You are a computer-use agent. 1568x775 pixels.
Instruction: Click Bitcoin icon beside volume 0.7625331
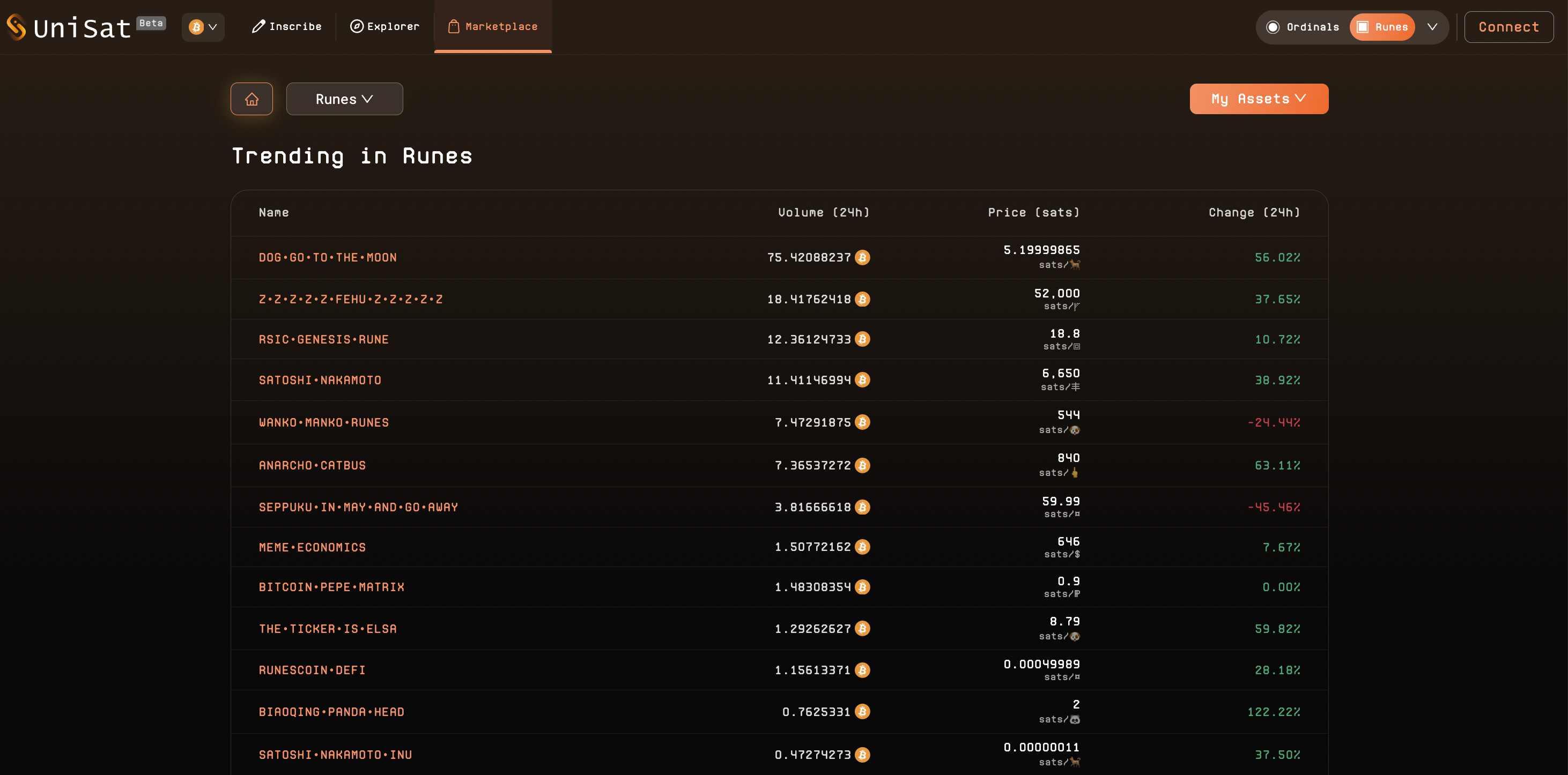tap(862, 712)
